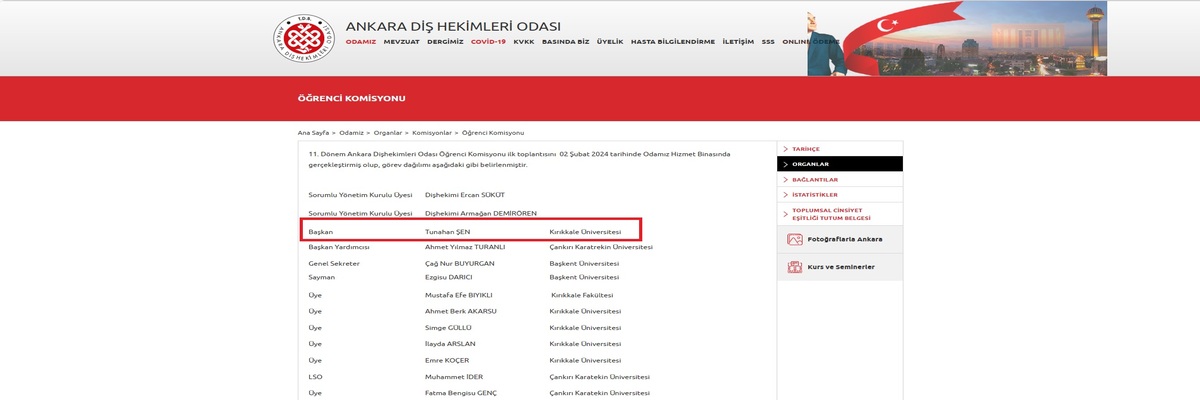Open BAĞLANTILAR sidebar link

[815, 180]
